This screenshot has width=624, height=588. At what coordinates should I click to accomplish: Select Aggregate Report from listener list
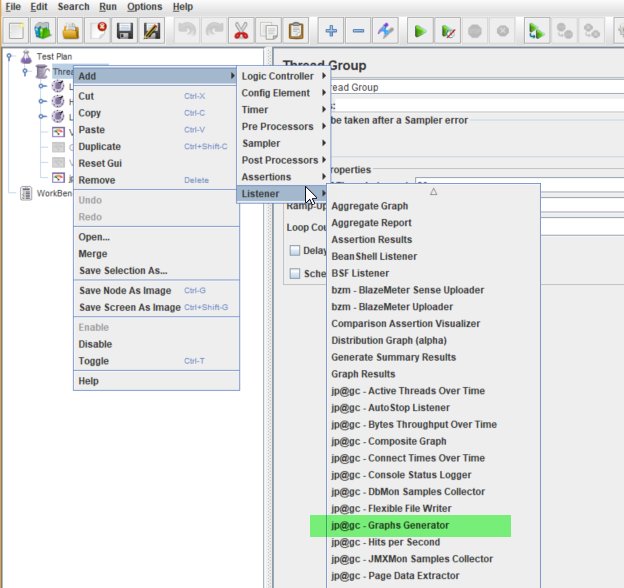371,223
